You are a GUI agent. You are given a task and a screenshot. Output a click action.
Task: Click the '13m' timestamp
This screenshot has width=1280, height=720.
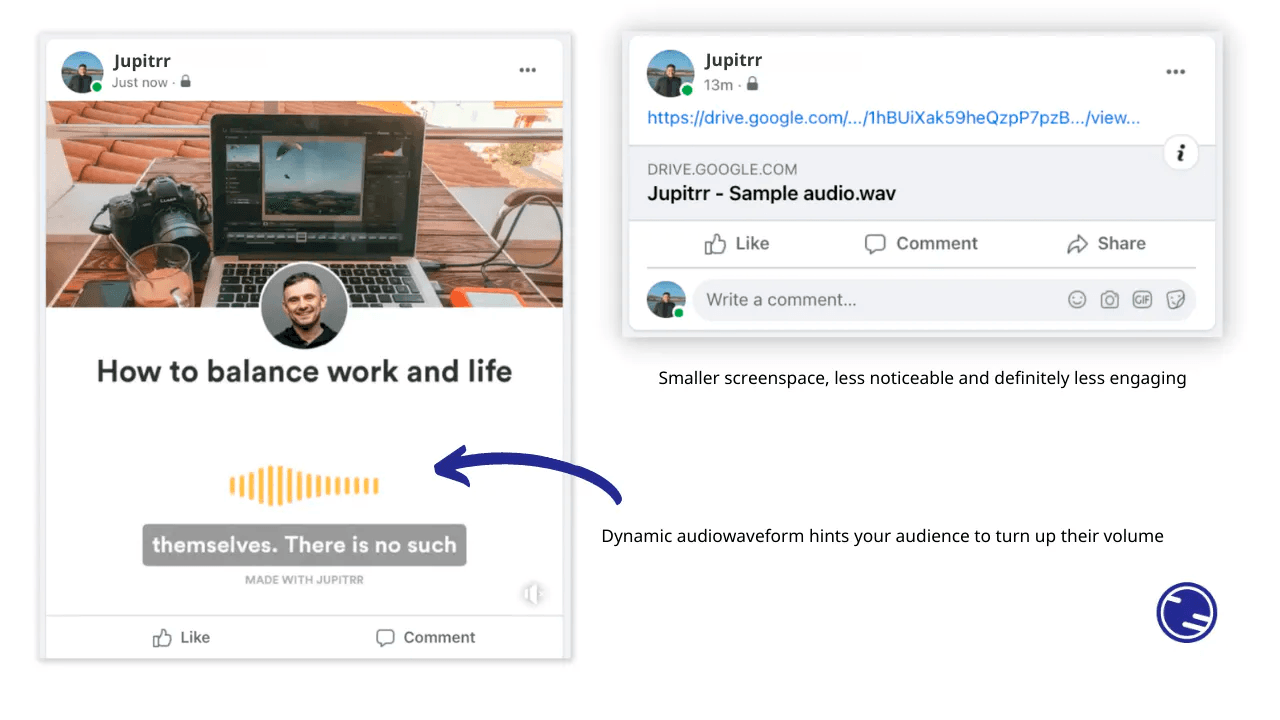click(x=718, y=84)
